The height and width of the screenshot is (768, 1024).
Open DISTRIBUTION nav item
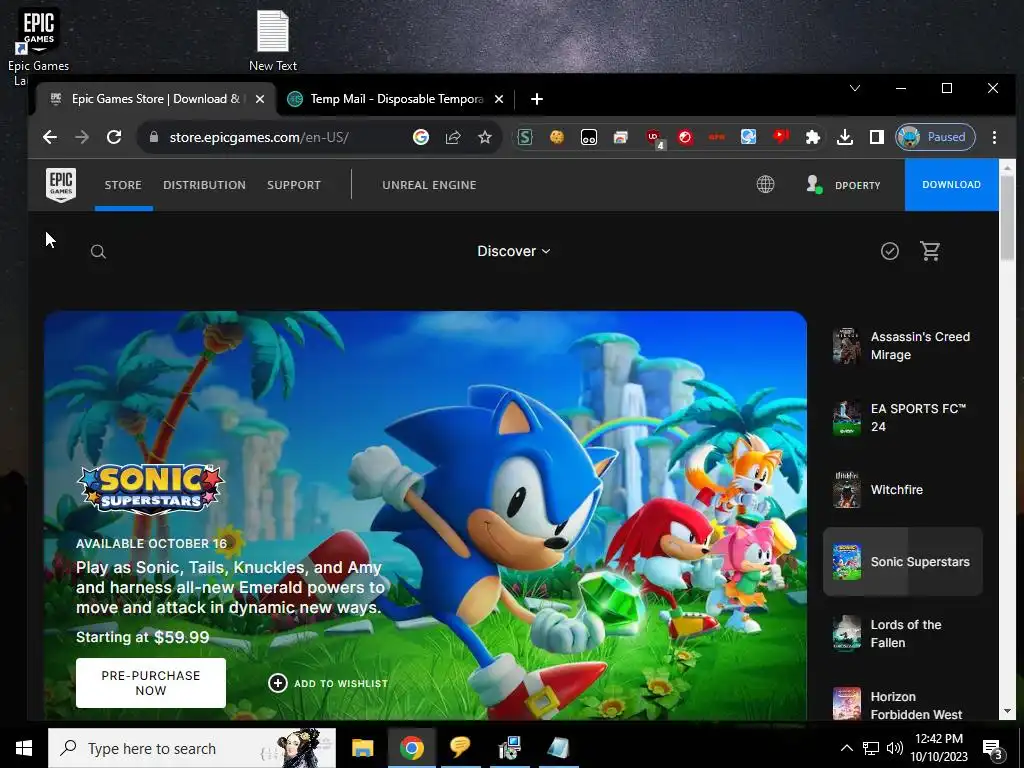point(204,185)
